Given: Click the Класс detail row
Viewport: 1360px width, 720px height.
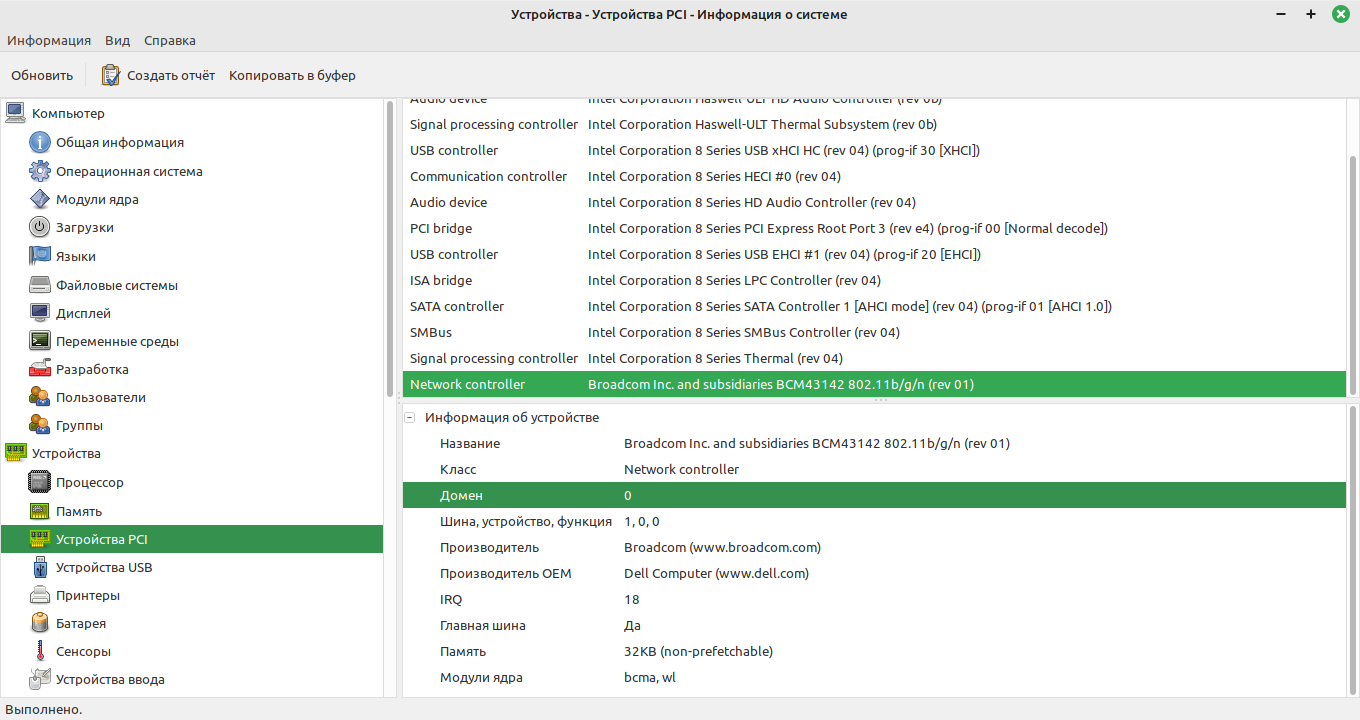Looking at the screenshot, I should pyautogui.click(x=874, y=469).
